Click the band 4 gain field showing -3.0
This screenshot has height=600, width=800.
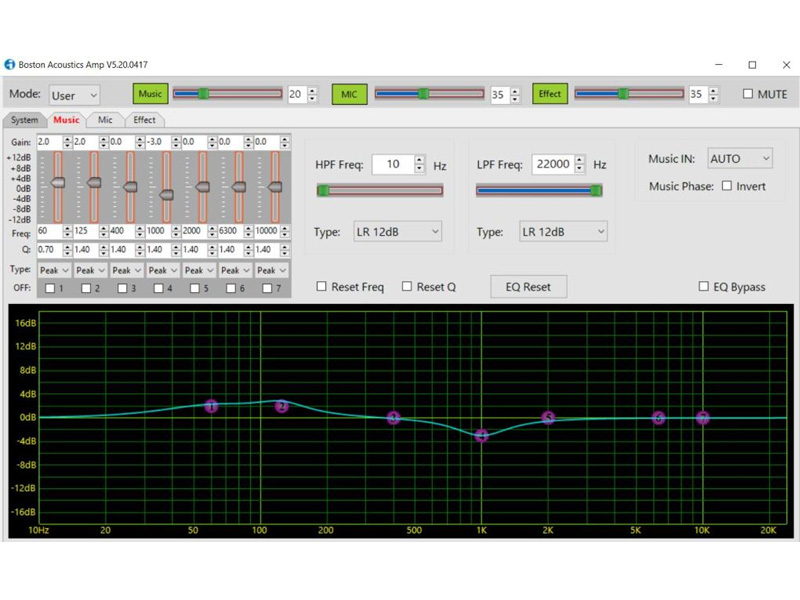(x=158, y=142)
